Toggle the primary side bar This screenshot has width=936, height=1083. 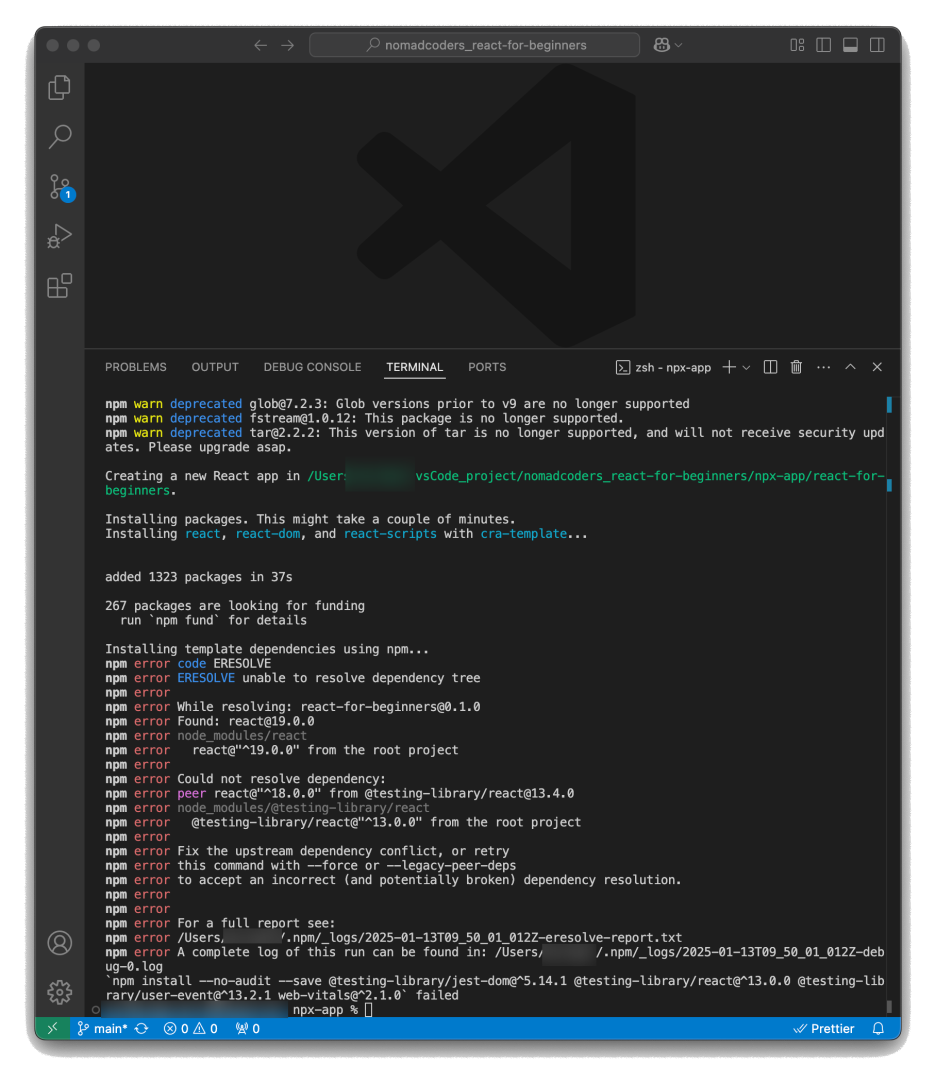click(x=823, y=45)
